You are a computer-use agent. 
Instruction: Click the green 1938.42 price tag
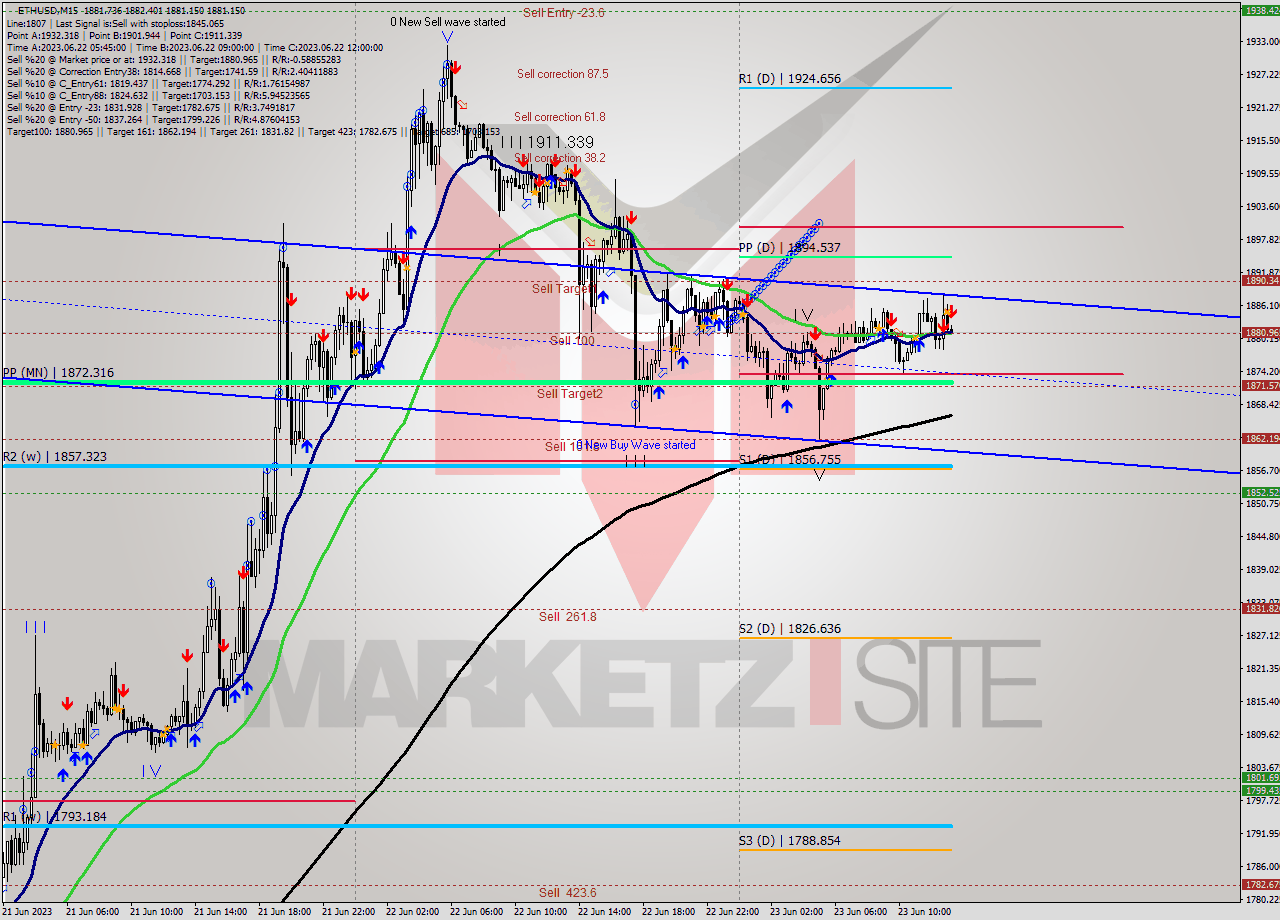[x=1260, y=10]
